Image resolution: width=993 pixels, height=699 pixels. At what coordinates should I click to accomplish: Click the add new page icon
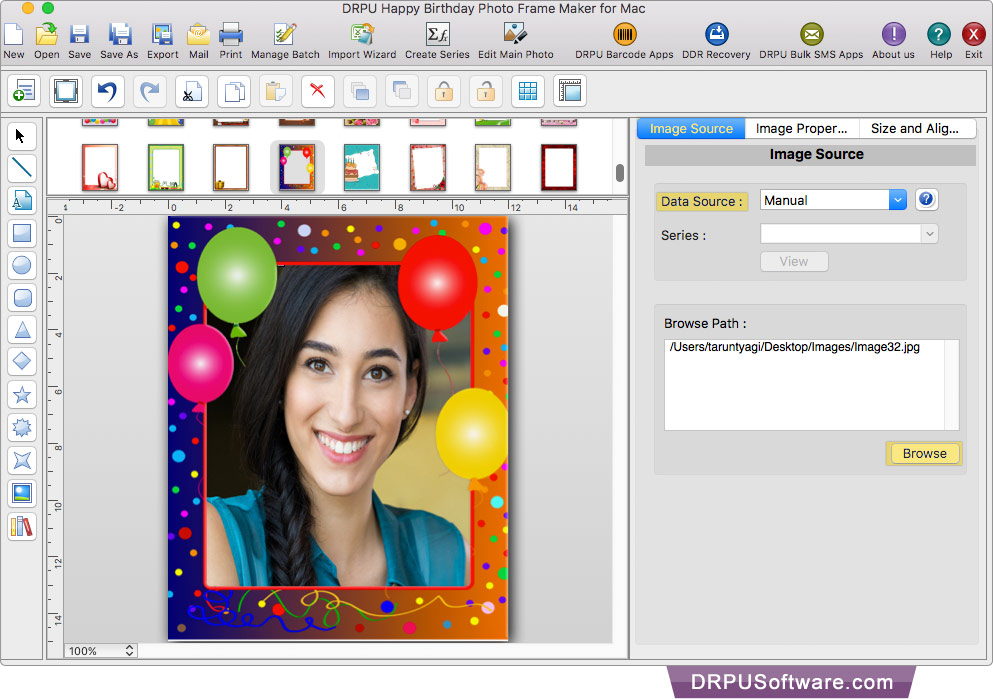click(x=24, y=91)
